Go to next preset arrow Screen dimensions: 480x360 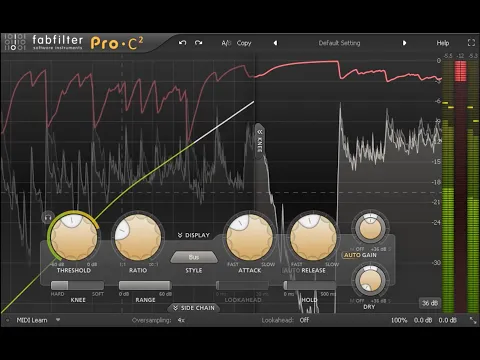[404, 43]
